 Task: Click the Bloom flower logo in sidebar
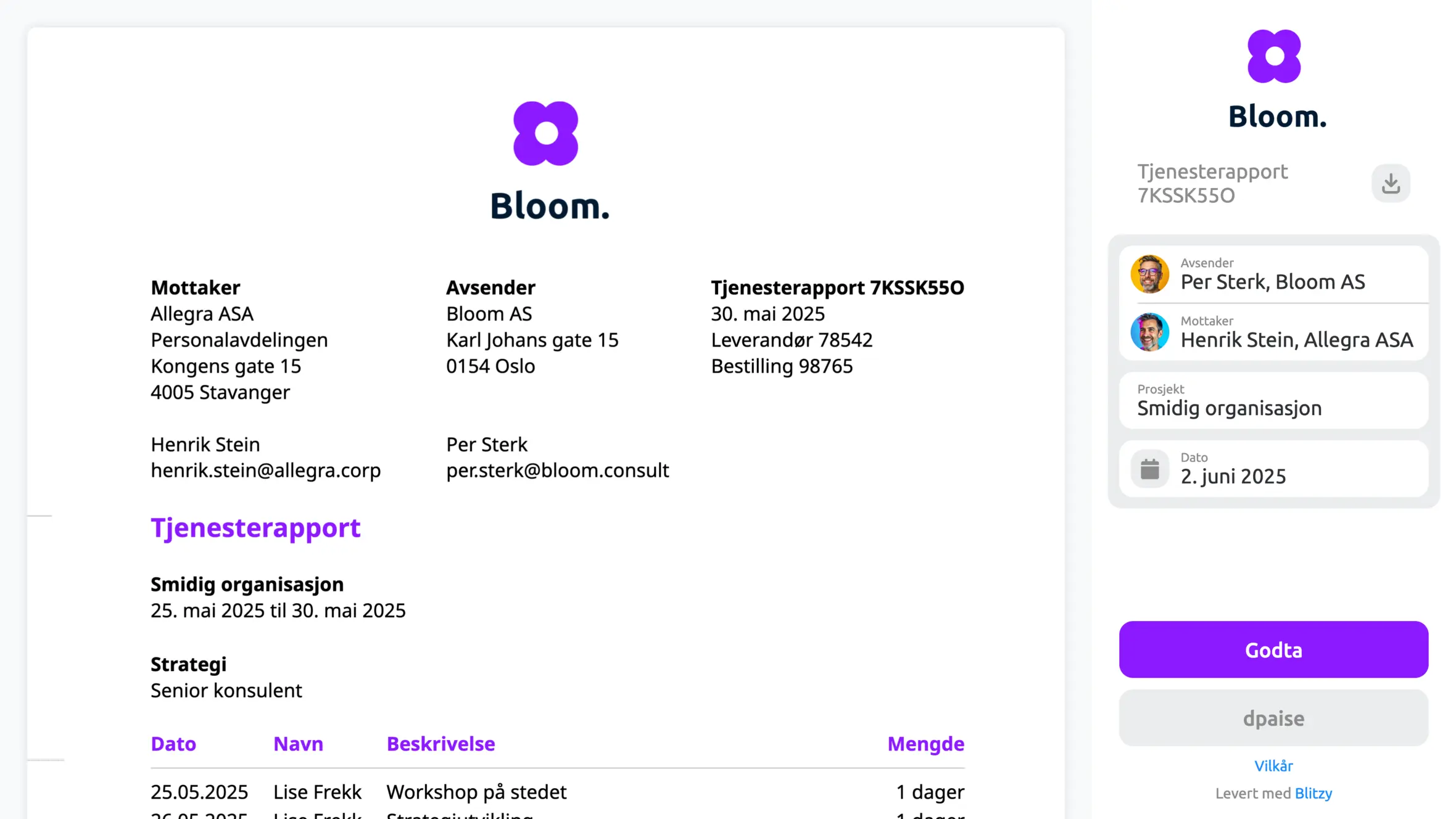click(x=1274, y=56)
